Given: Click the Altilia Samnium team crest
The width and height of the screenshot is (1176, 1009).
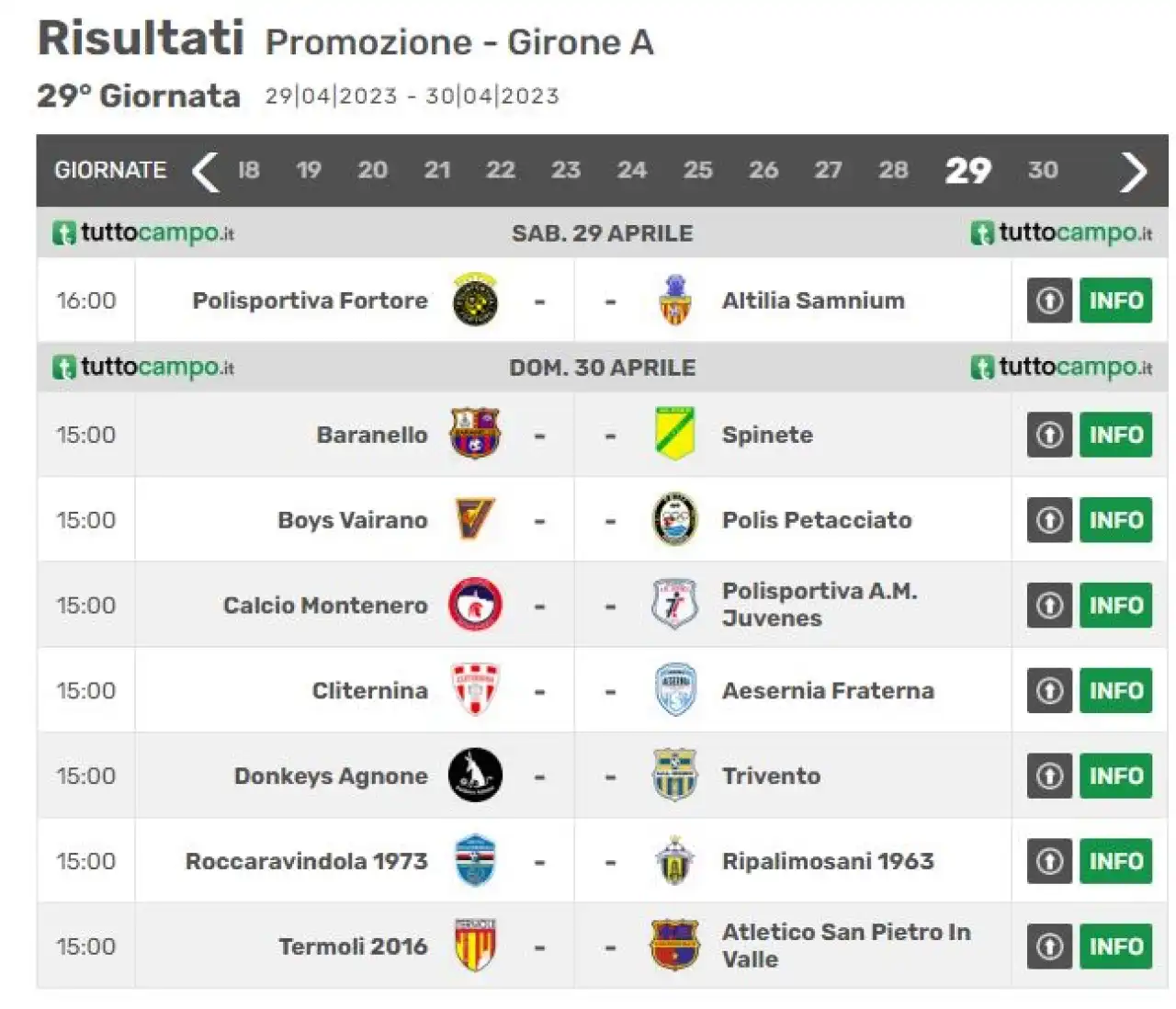Looking at the screenshot, I should [674, 300].
